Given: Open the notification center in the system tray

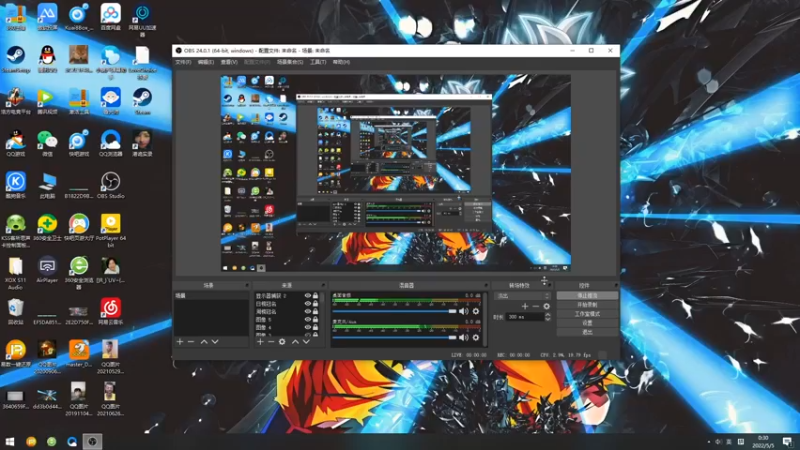Looking at the screenshot, I should tap(787, 442).
